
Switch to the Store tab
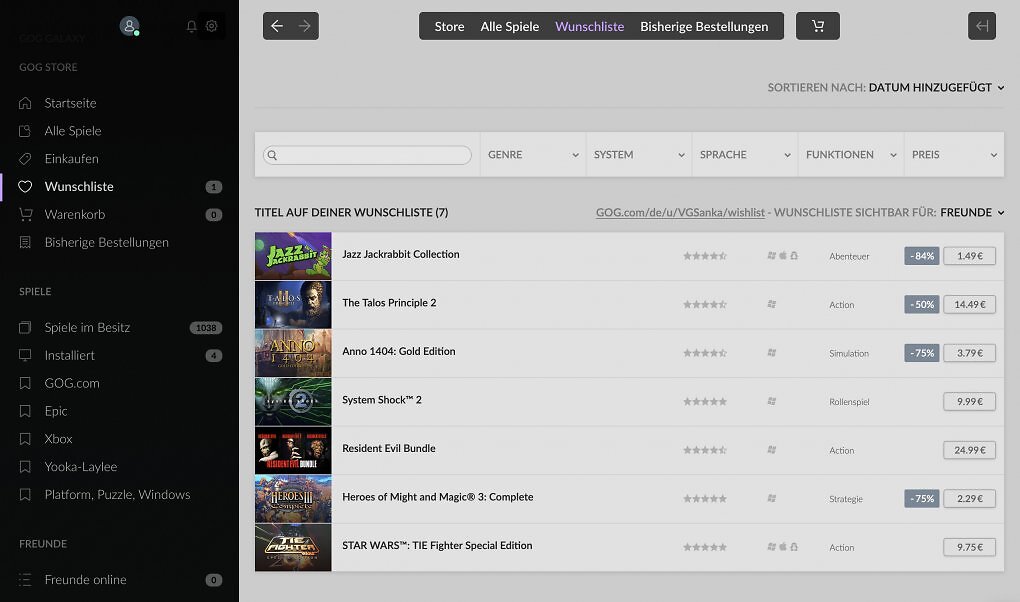pos(450,27)
